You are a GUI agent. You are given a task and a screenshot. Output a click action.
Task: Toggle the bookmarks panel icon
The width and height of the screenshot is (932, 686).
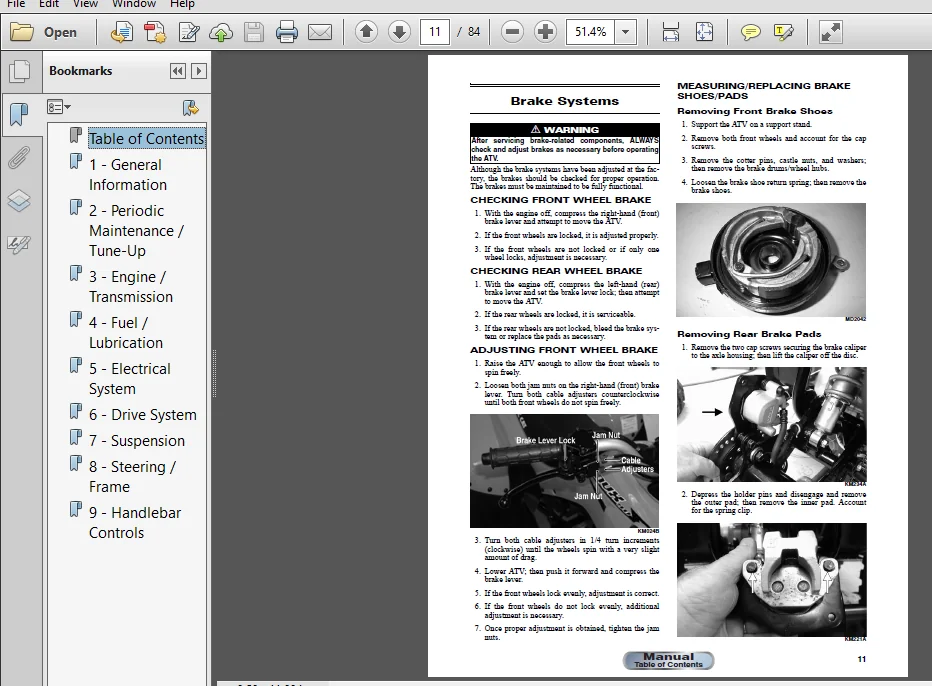point(20,114)
